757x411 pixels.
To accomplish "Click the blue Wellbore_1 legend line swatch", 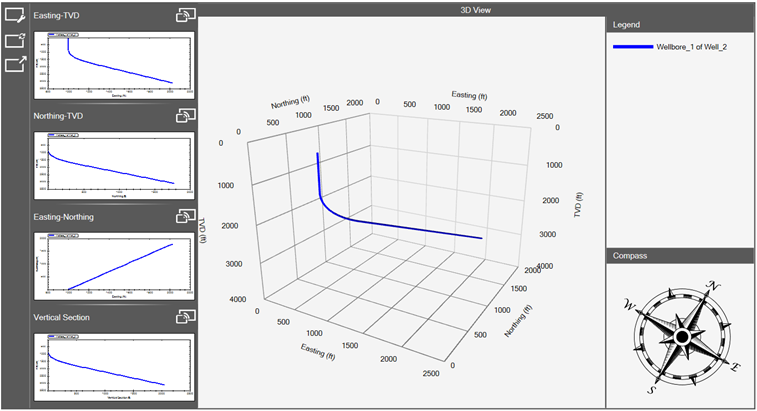I will tap(632, 47).
